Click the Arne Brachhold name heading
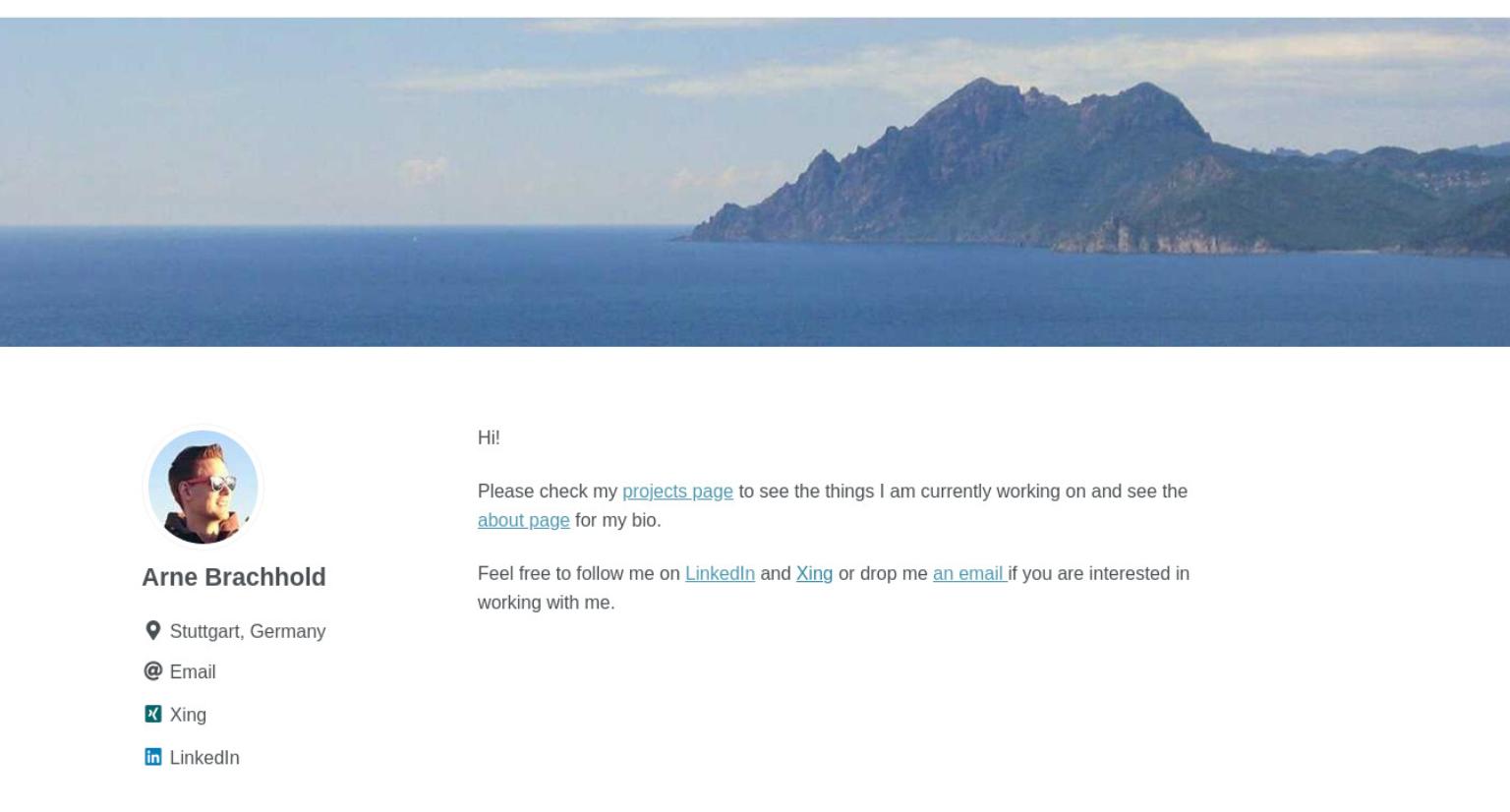 (234, 577)
